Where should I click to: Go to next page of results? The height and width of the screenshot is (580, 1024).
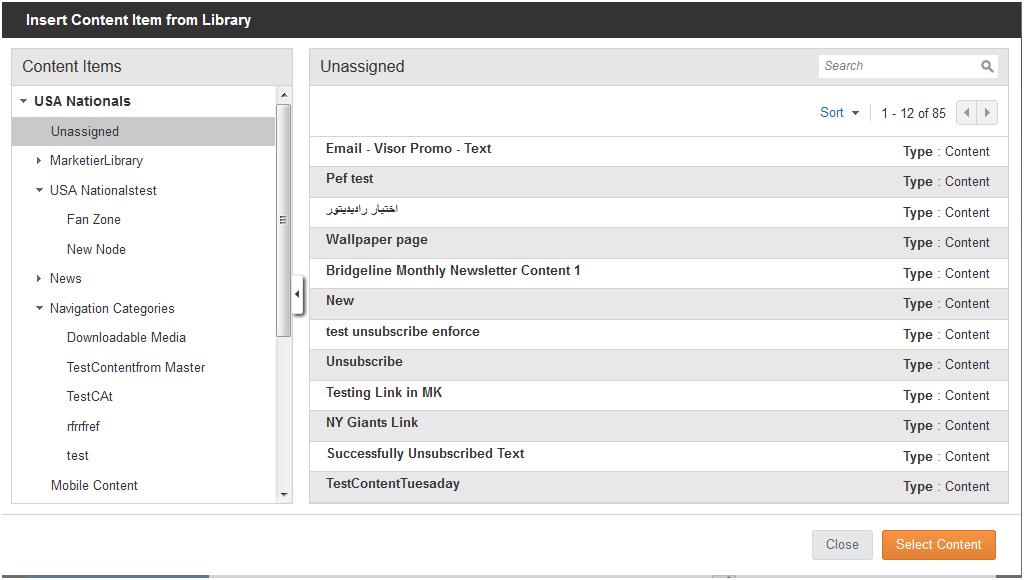point(987,112)
